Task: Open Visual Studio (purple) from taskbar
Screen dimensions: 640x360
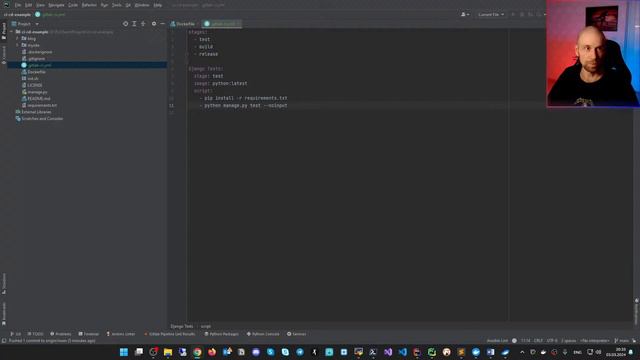Action: [x=388, y=352]
